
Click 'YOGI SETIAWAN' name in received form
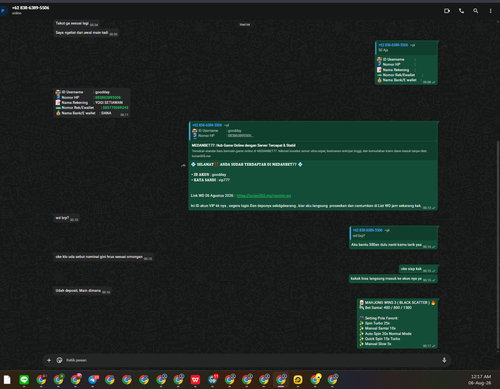[x=109, y=103]
